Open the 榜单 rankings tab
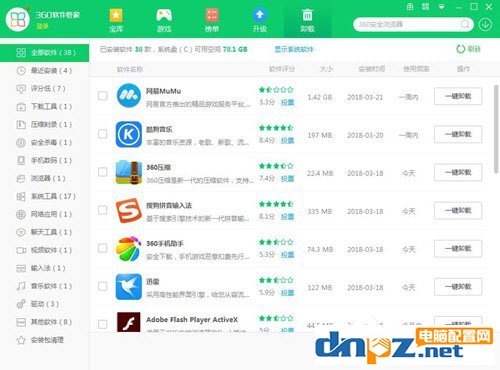500x370 pixels. point(212,20)
